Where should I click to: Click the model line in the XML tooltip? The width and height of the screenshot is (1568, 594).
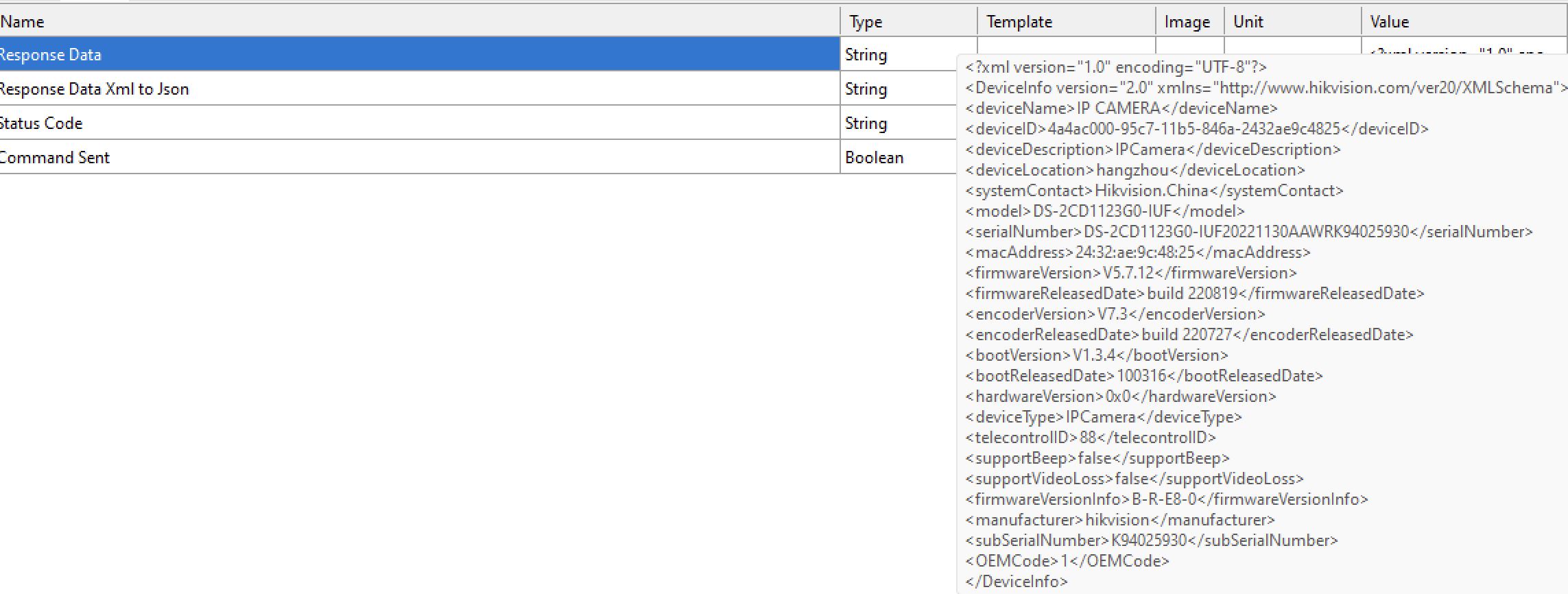click(1104, 211)
